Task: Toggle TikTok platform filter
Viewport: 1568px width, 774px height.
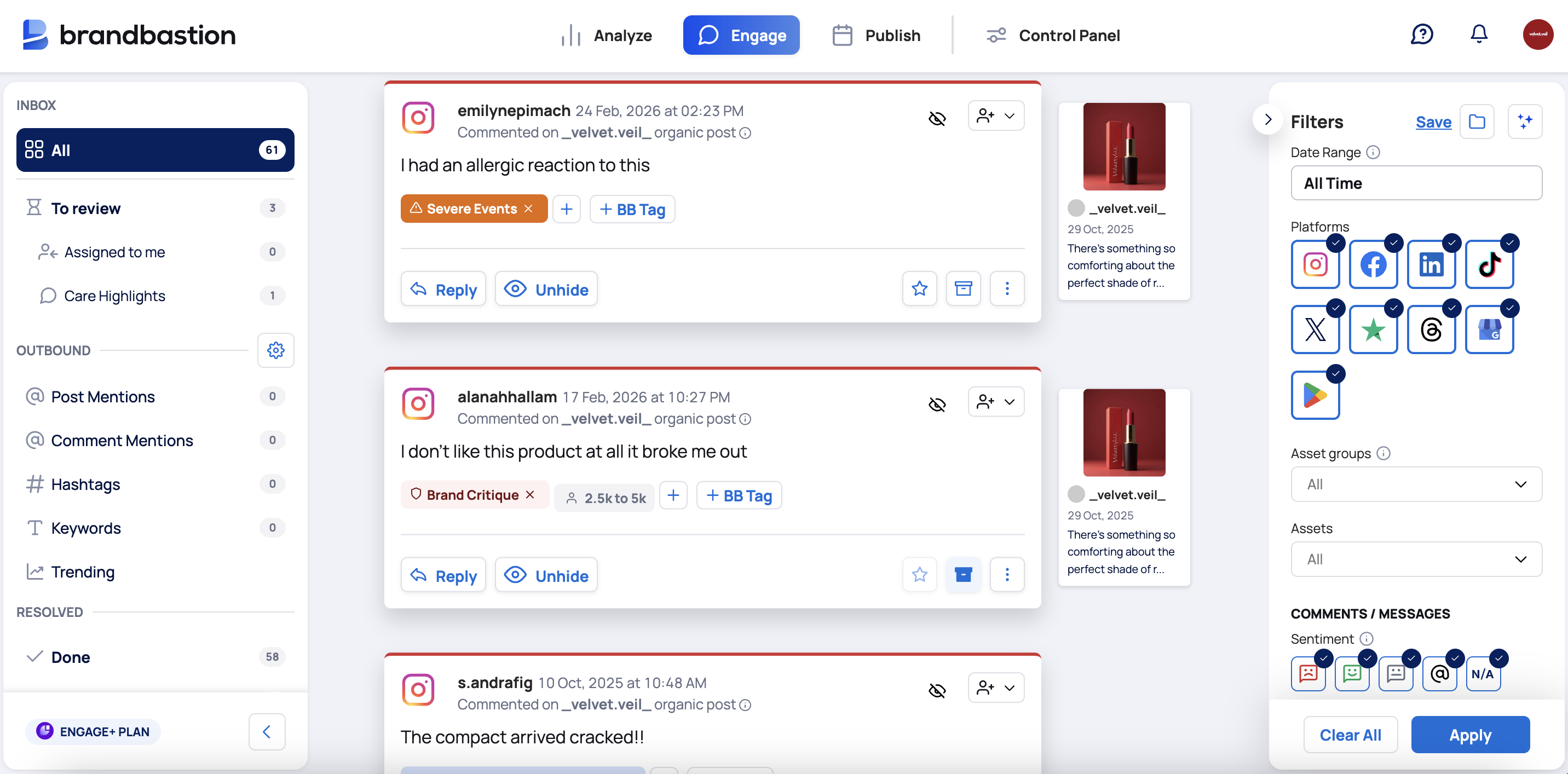Action: point(1489,265)
